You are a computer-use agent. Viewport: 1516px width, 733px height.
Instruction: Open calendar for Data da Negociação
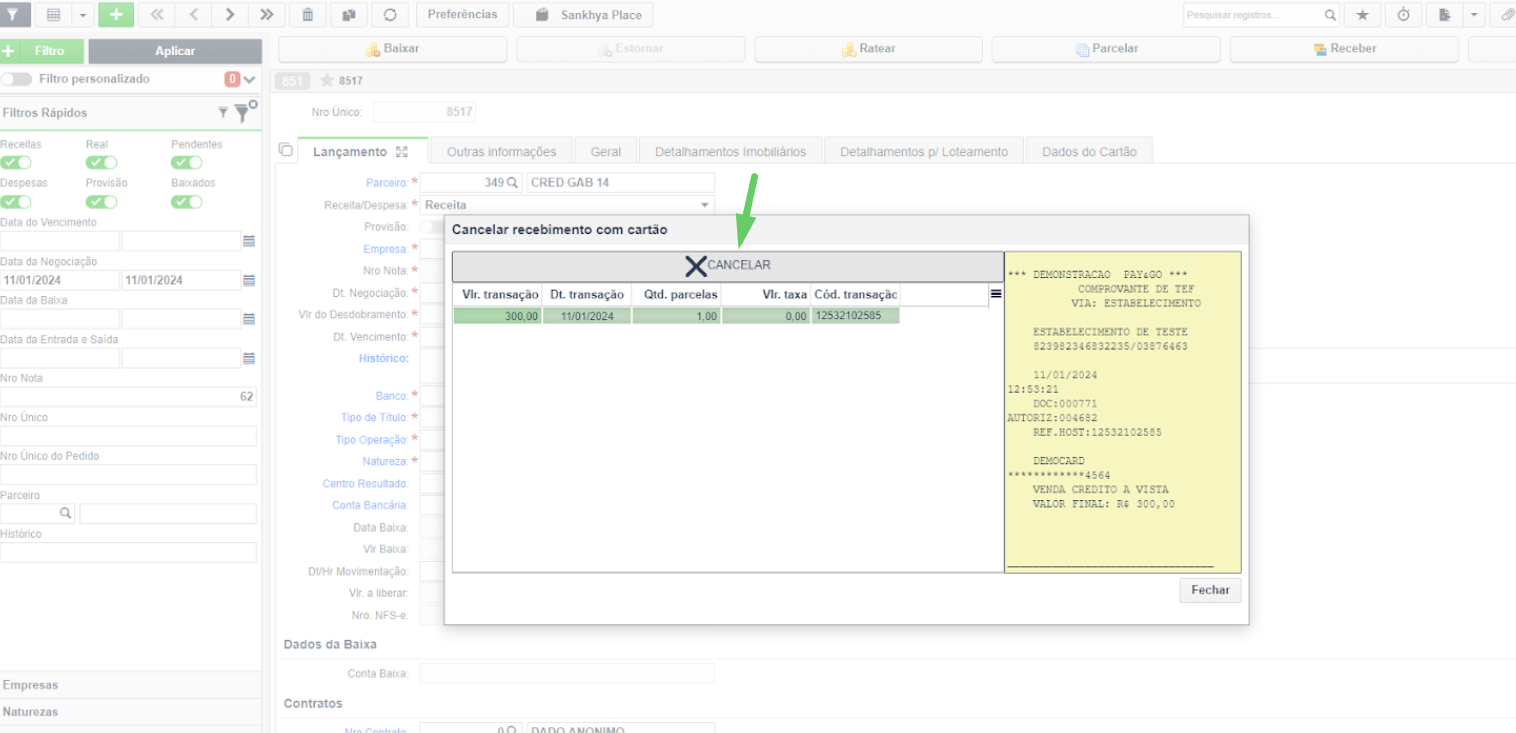click(249, 280)
